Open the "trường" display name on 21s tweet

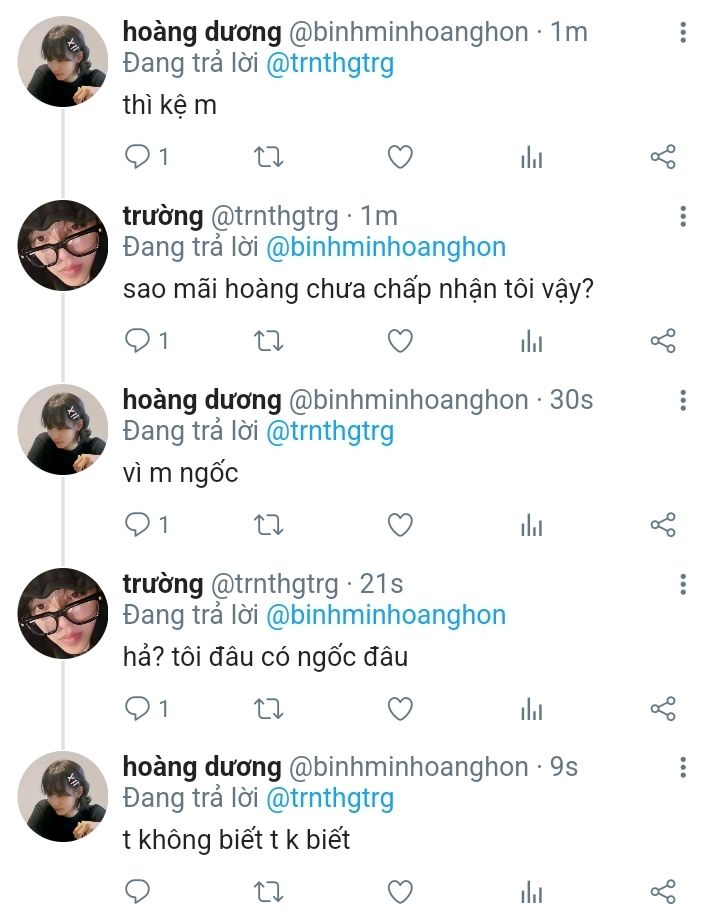click(162, 584)
